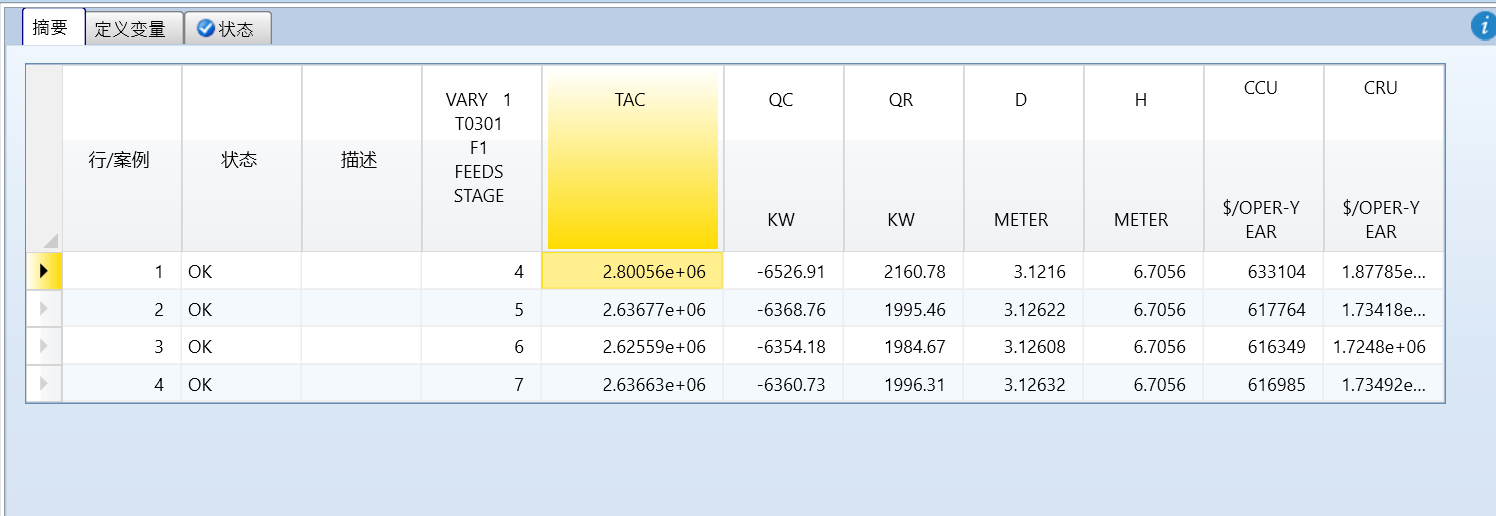Click the QC column header
The height and width of the screenshot is (516, 1496).
[x=783, y=158]
